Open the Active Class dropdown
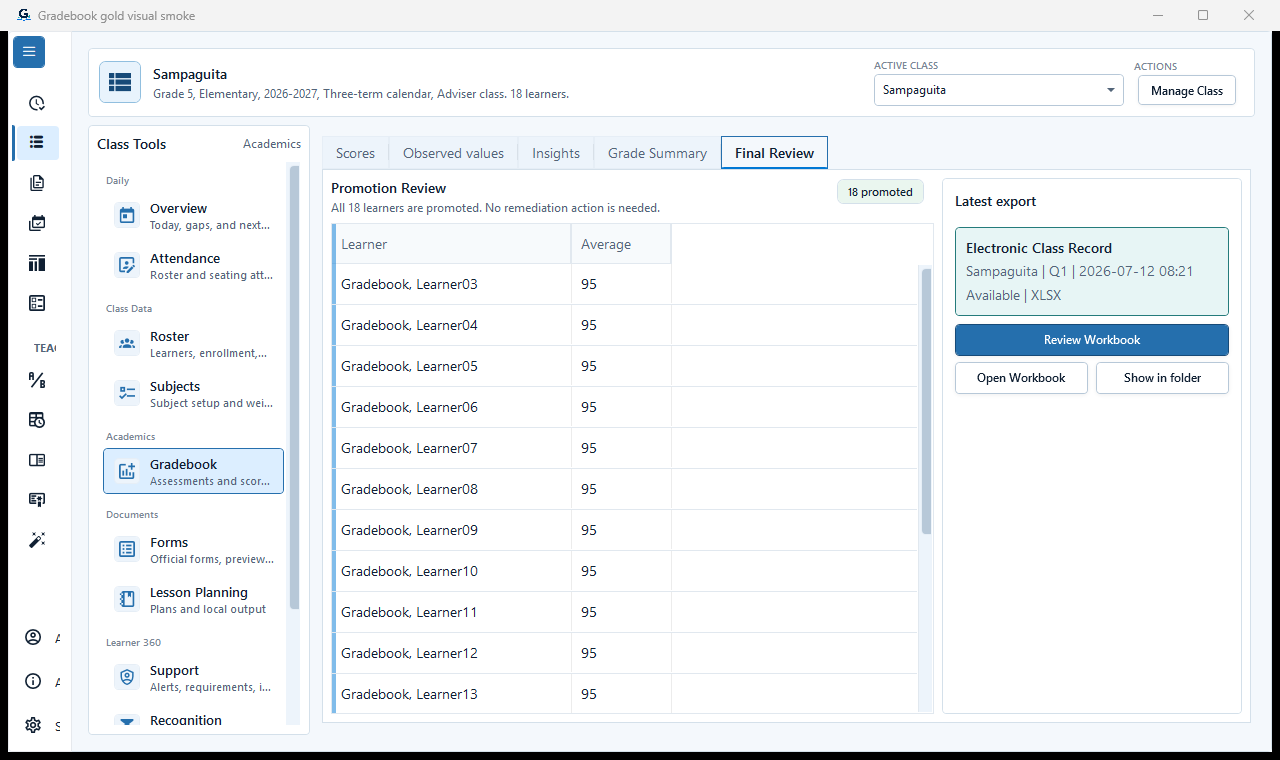Image resolution: width=1280 pixels, height=760 pixels. (998, 90)
